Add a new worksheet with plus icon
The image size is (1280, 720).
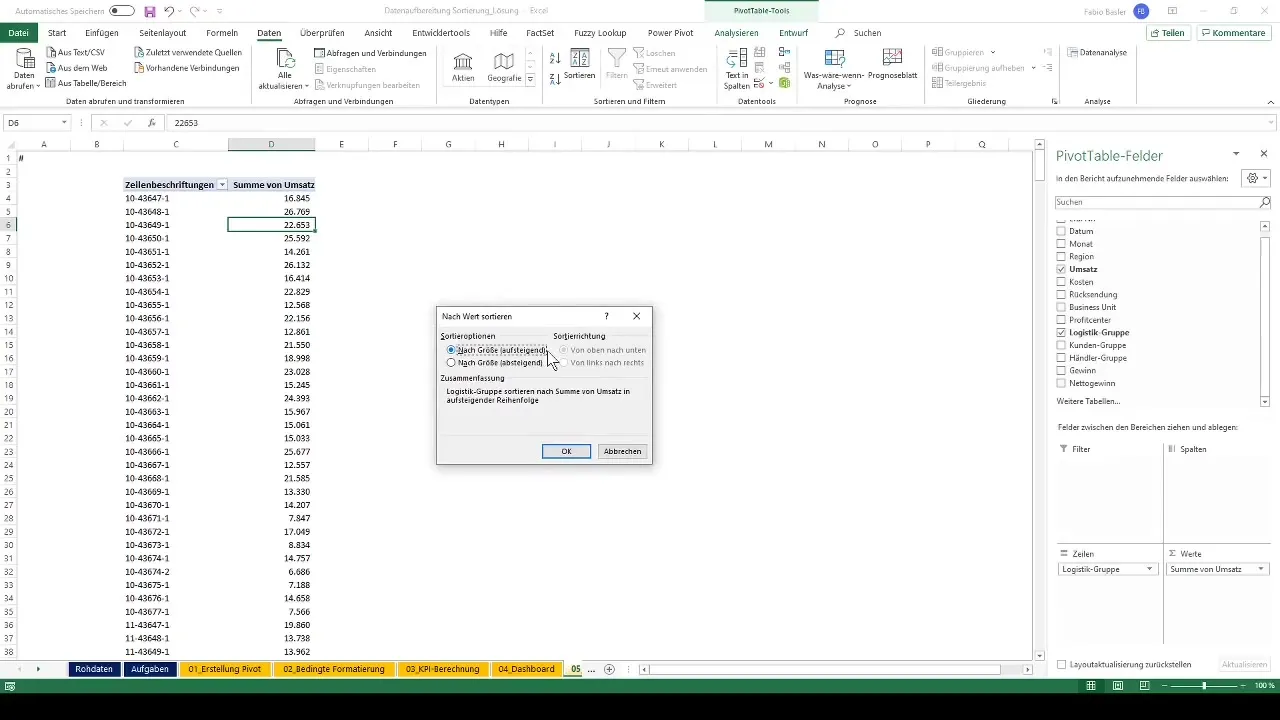click(609, 669)
